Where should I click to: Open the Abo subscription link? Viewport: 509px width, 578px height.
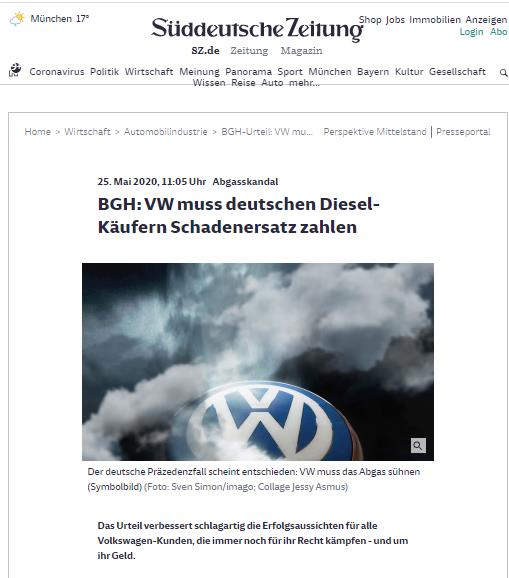point(498,32)
